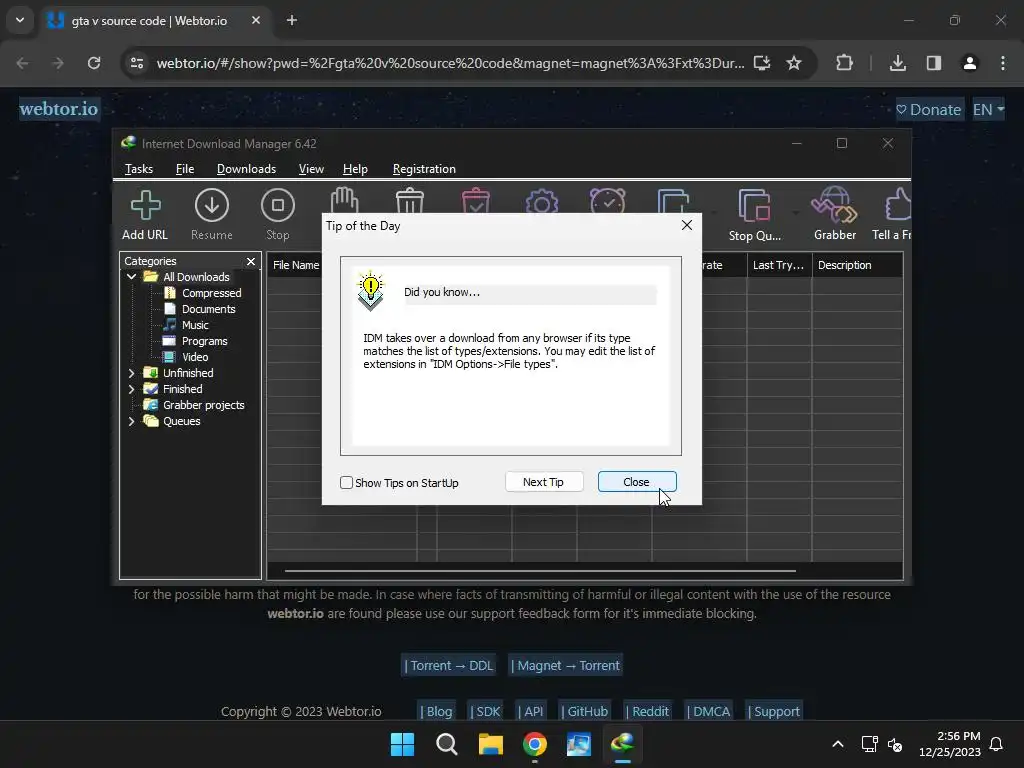The width and height of the screenshot is (1024, 768).
Task: Open the Grabber tool
Action: (835, 215)
